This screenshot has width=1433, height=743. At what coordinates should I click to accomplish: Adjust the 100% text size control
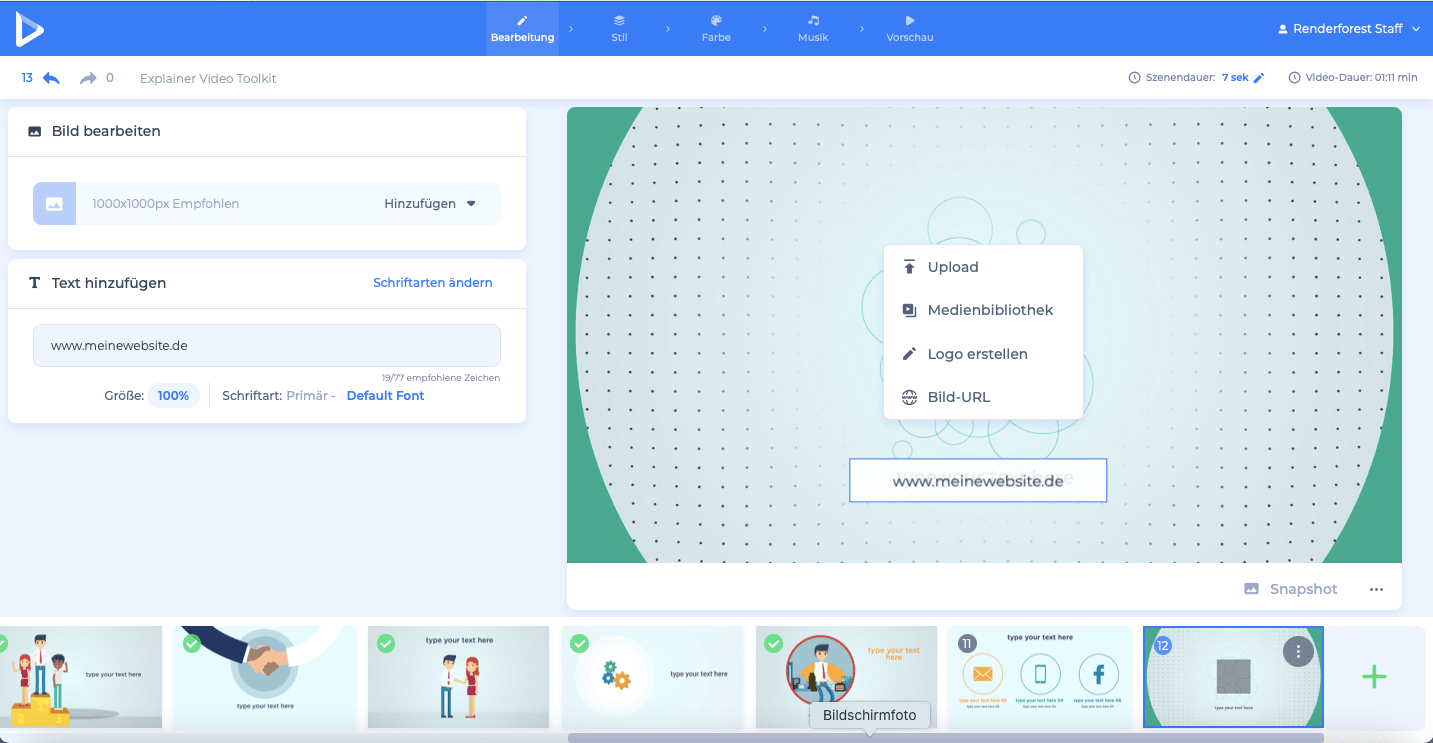tap(173, 396)
